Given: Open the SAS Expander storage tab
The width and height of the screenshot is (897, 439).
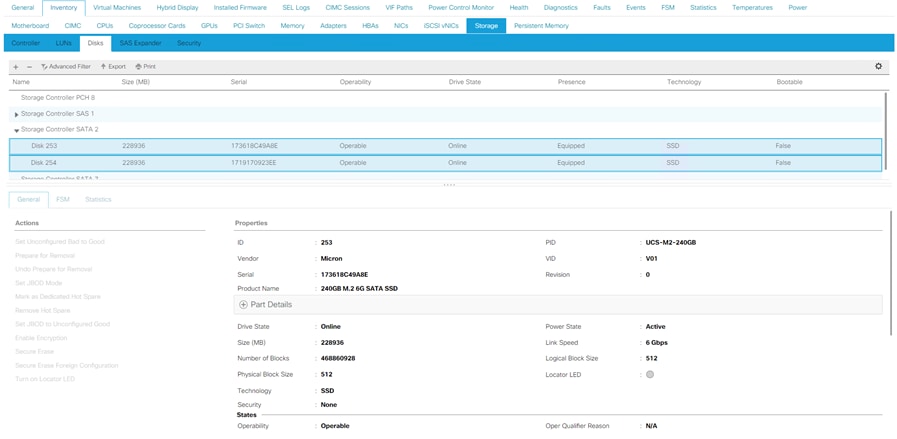Looking at the screenshot, I should click(140, 43).
